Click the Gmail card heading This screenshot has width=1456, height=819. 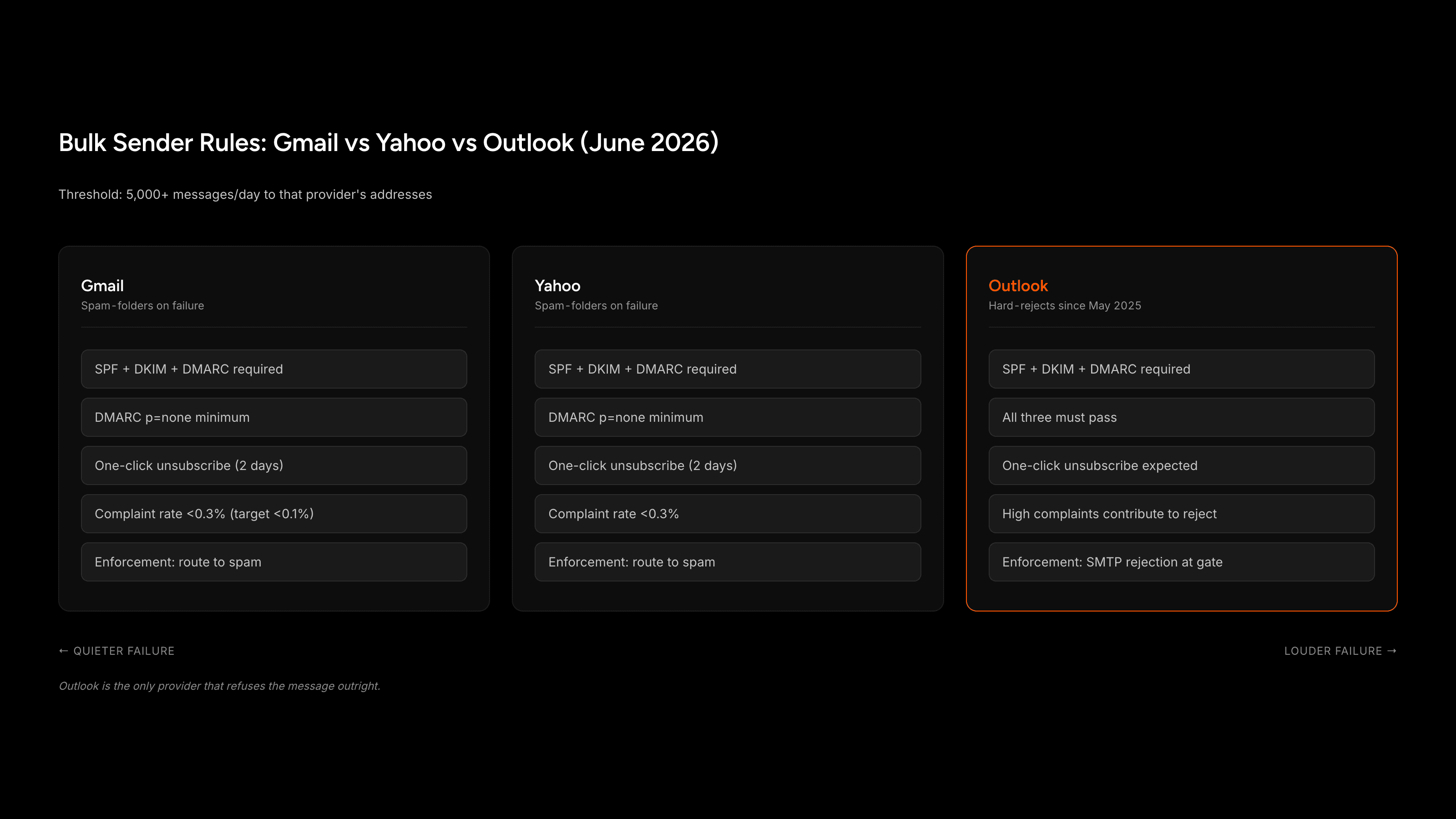click(x=102, y=286)
